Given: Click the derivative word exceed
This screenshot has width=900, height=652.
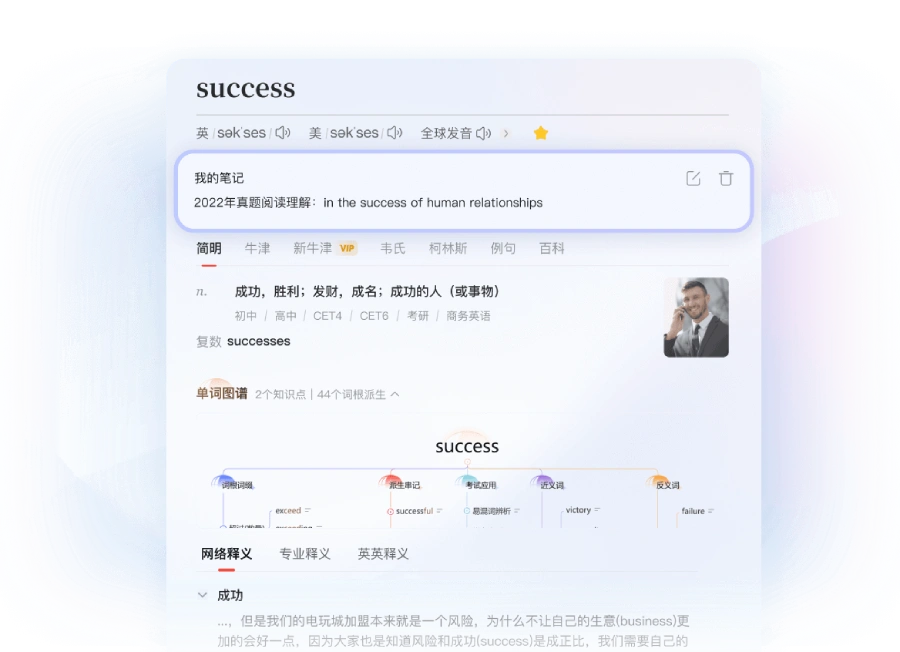Looking at the screenshot, I should 288,510.
